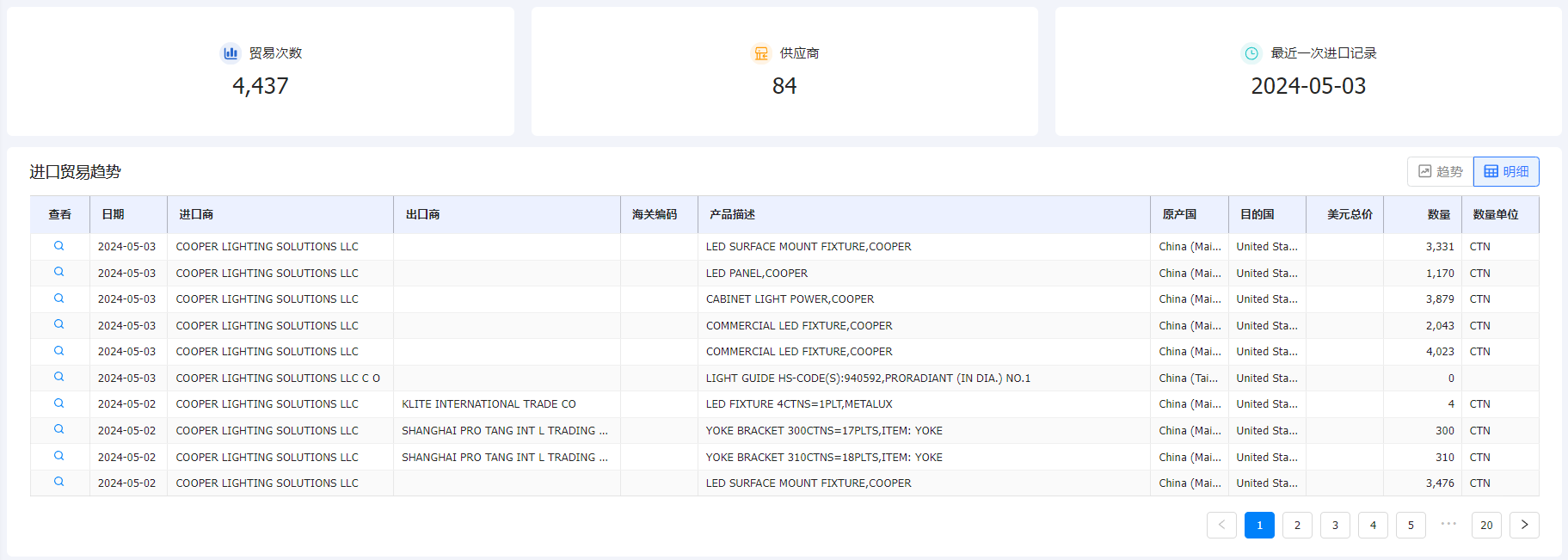Go to the next page arrow
Viewport: 1568px width, 560px height.
point(1524,525)
